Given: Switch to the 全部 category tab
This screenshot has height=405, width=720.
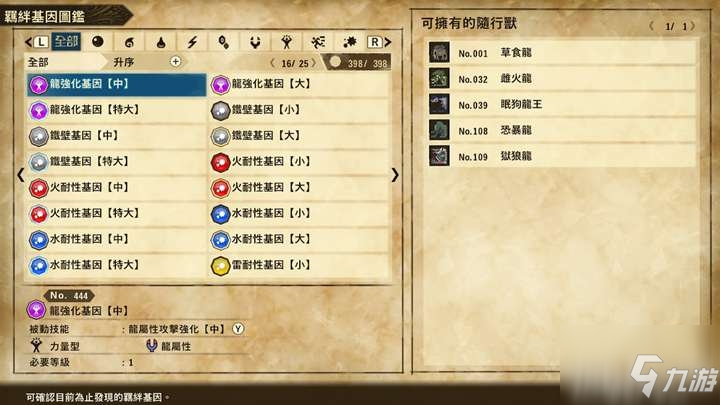Looking at the screenshot, I should click(66, 42).
